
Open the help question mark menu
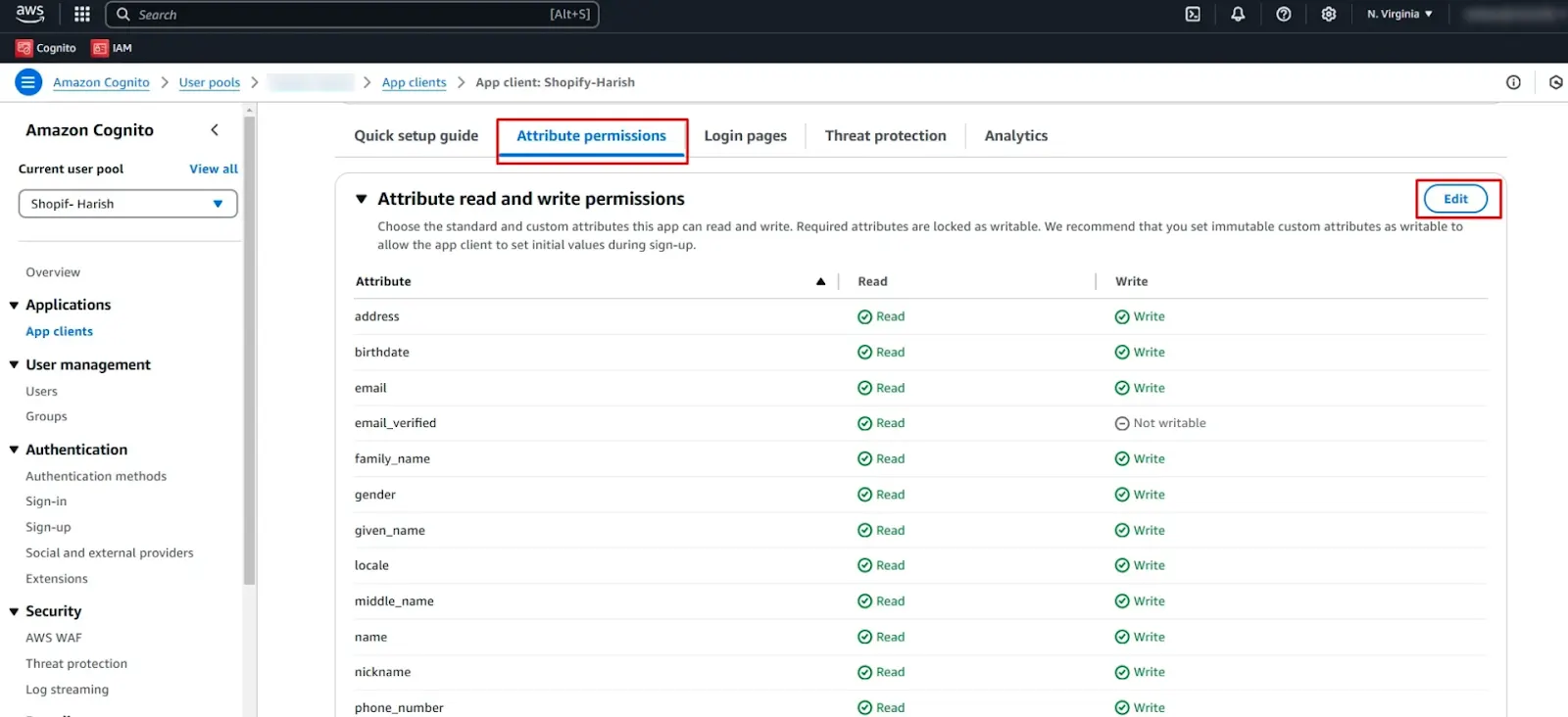coord(1283,14)
